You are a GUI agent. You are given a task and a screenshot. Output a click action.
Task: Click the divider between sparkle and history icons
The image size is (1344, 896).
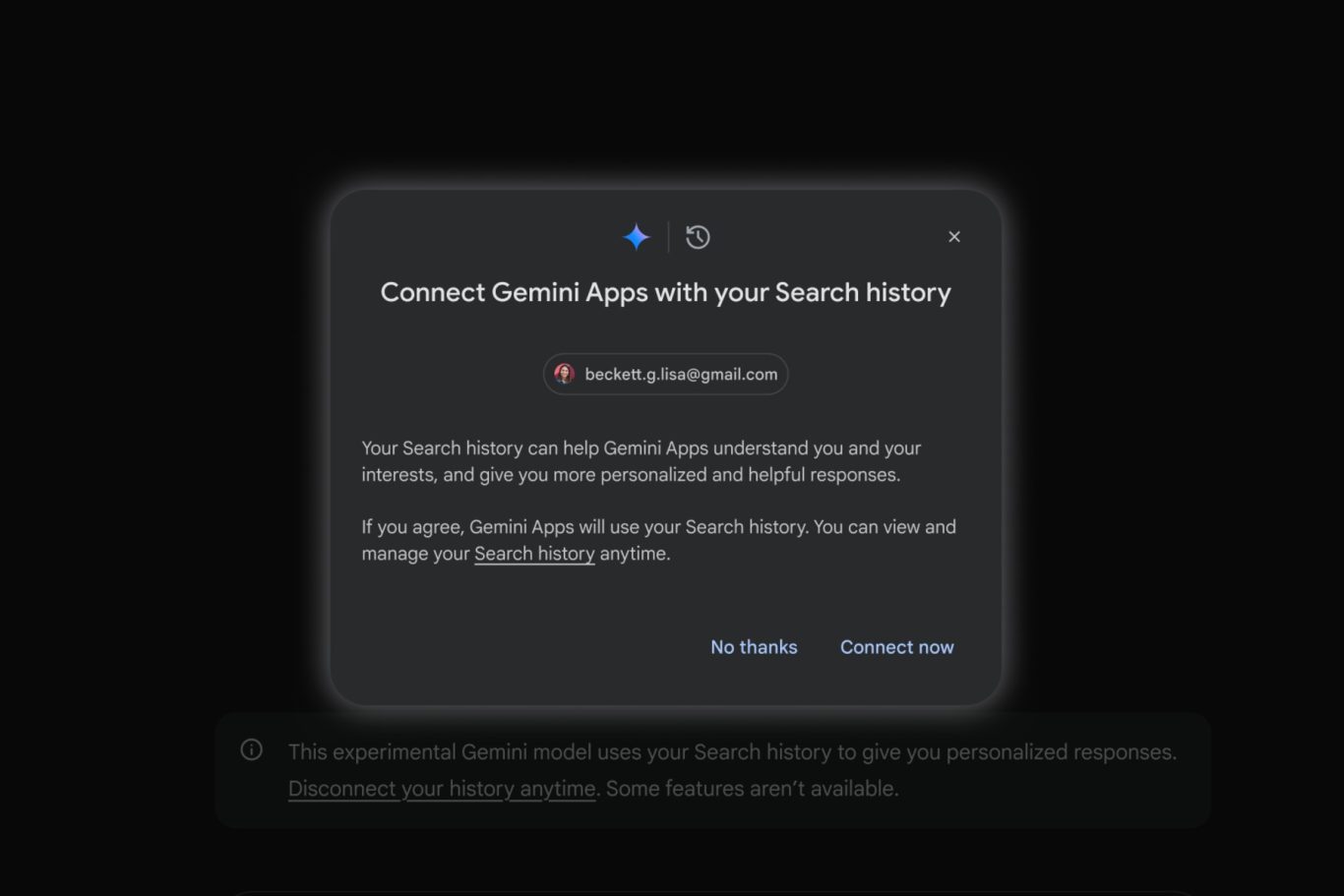click(x=668, y=237)
